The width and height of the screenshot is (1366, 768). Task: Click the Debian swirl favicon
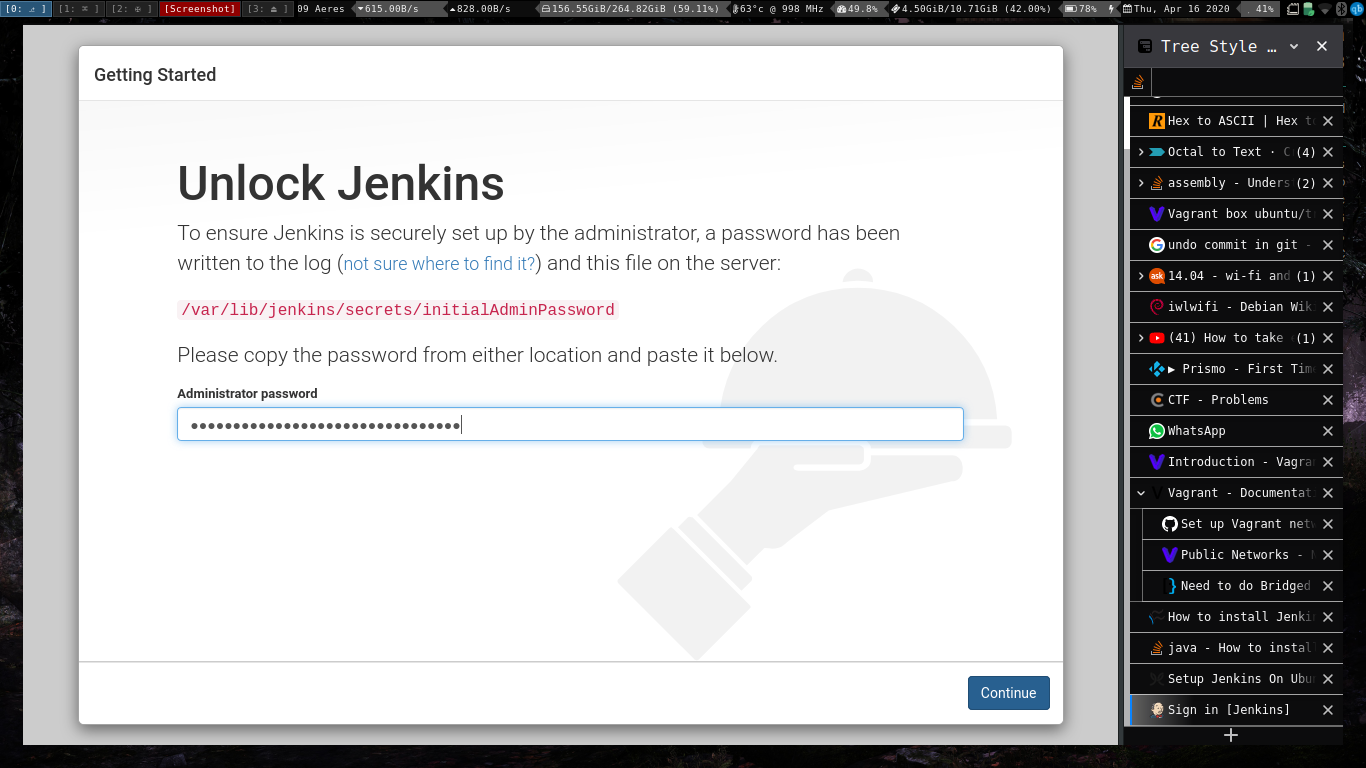pos(1157,307)
